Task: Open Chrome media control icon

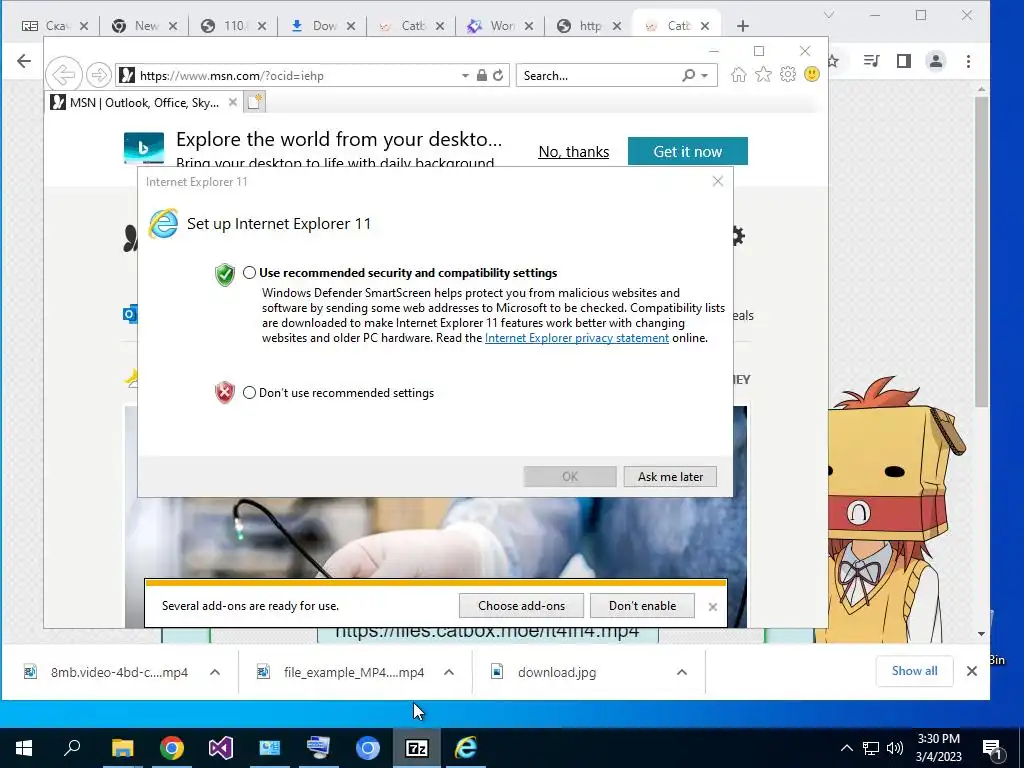Action: pyautogui.click(x=871, y=61)
